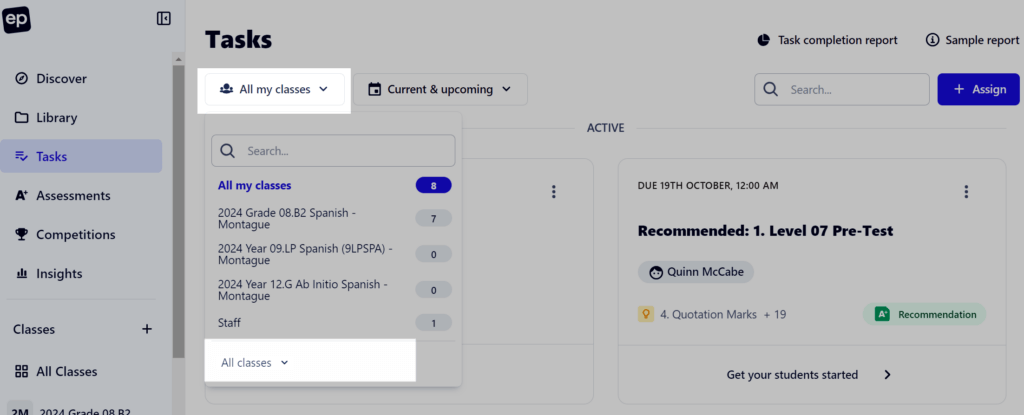Collapse the sidebar panel icon
Screen dimensions: 1024x415
[x=164, y=18]
